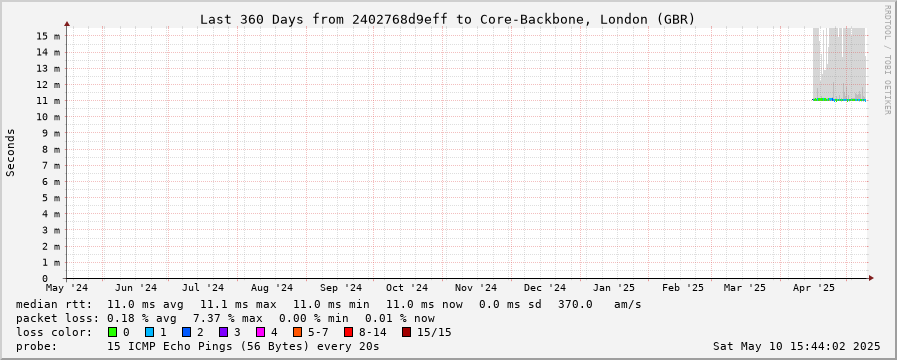Click the purple 3 loss color swatch

coord(224,332)
